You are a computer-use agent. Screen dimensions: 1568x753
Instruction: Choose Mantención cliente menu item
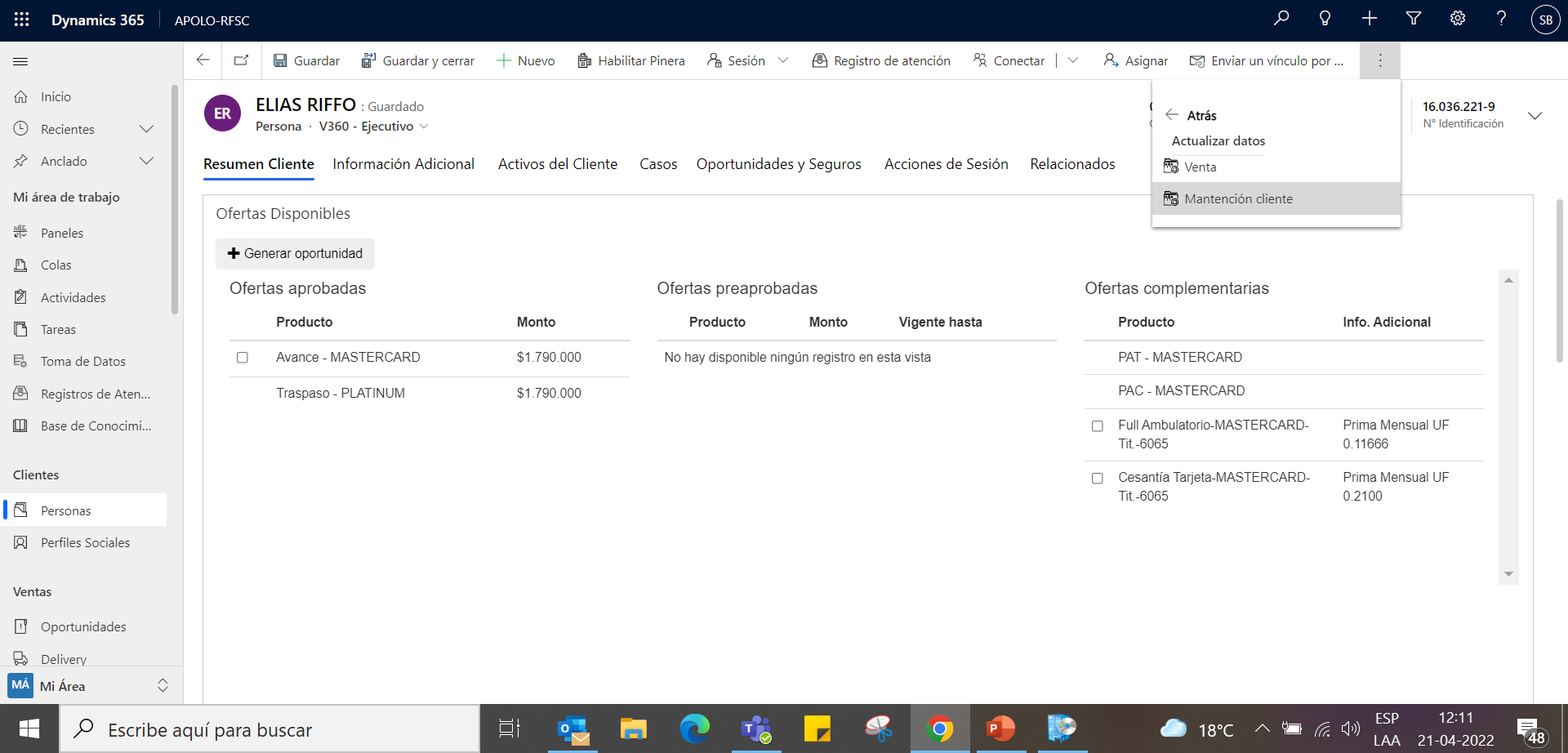[x=1276, y=198]
